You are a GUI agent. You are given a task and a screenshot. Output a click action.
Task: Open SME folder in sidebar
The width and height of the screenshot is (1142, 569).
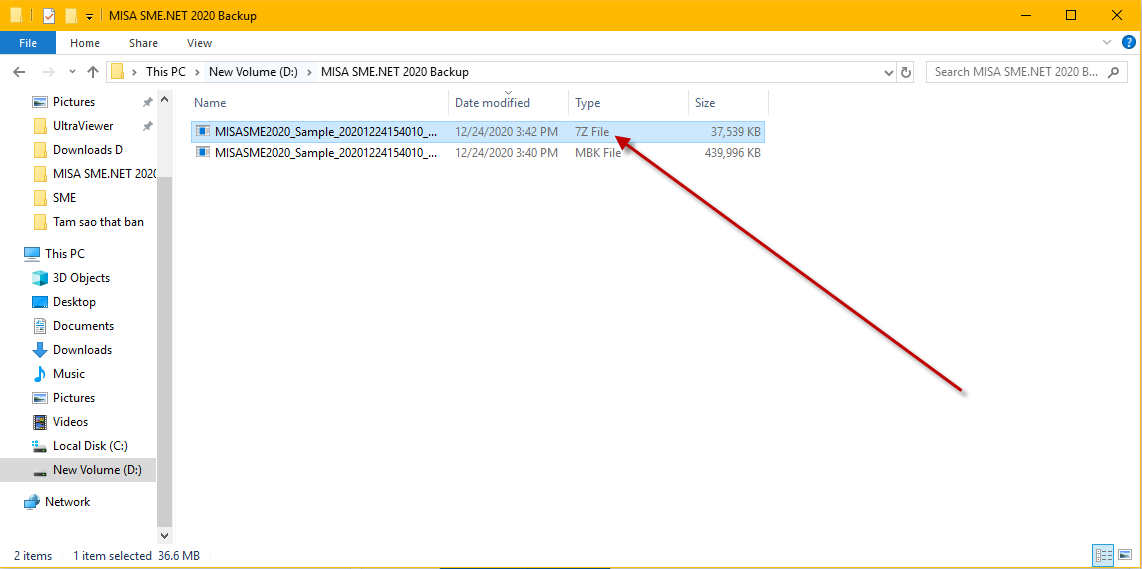point(64,198)
